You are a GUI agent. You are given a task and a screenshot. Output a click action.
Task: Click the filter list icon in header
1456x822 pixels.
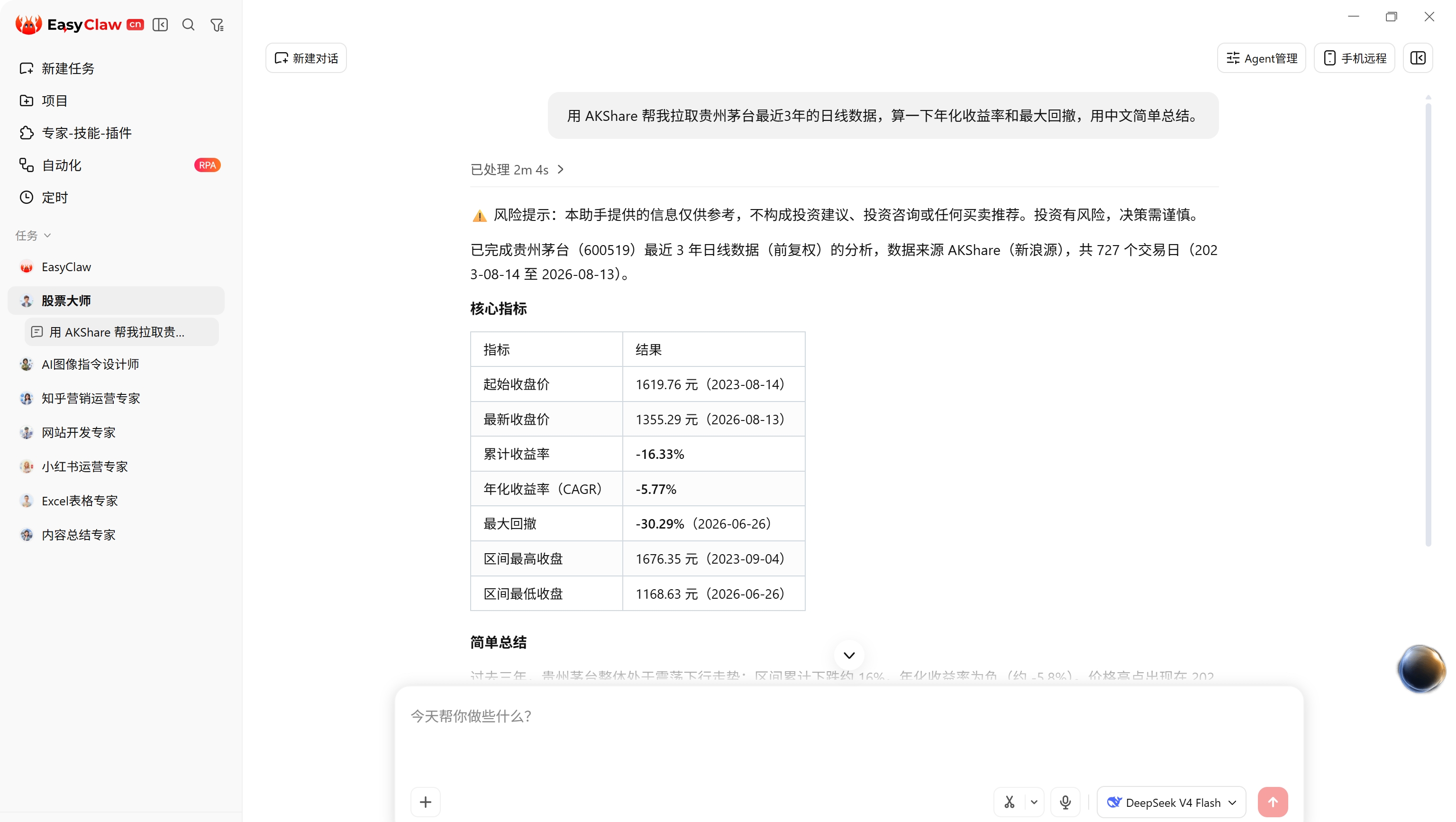click(217, 25)
